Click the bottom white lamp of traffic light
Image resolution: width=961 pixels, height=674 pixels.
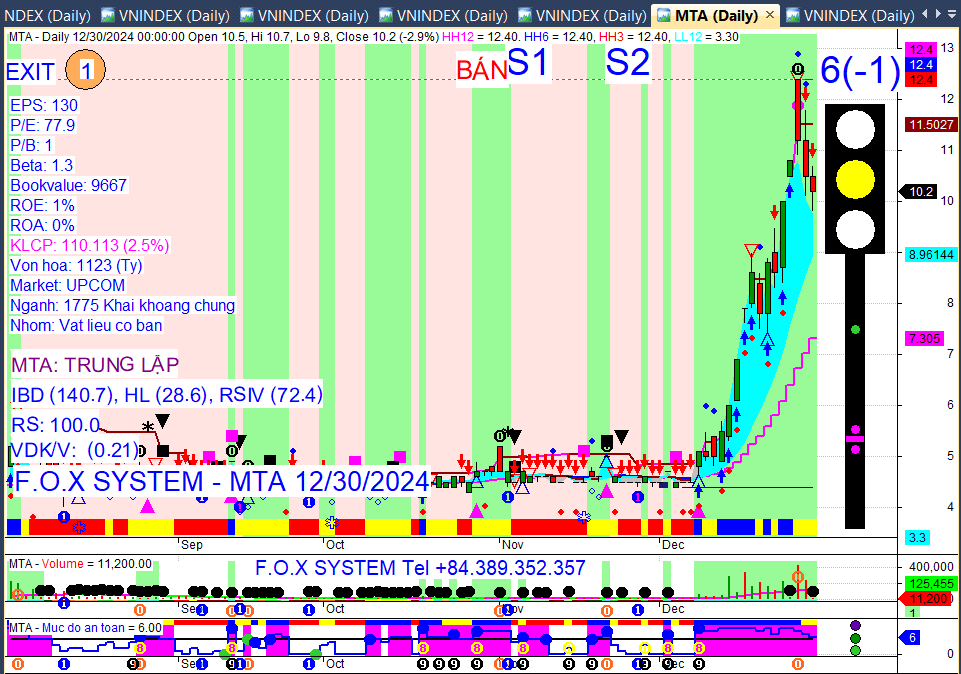coord(855,229)
